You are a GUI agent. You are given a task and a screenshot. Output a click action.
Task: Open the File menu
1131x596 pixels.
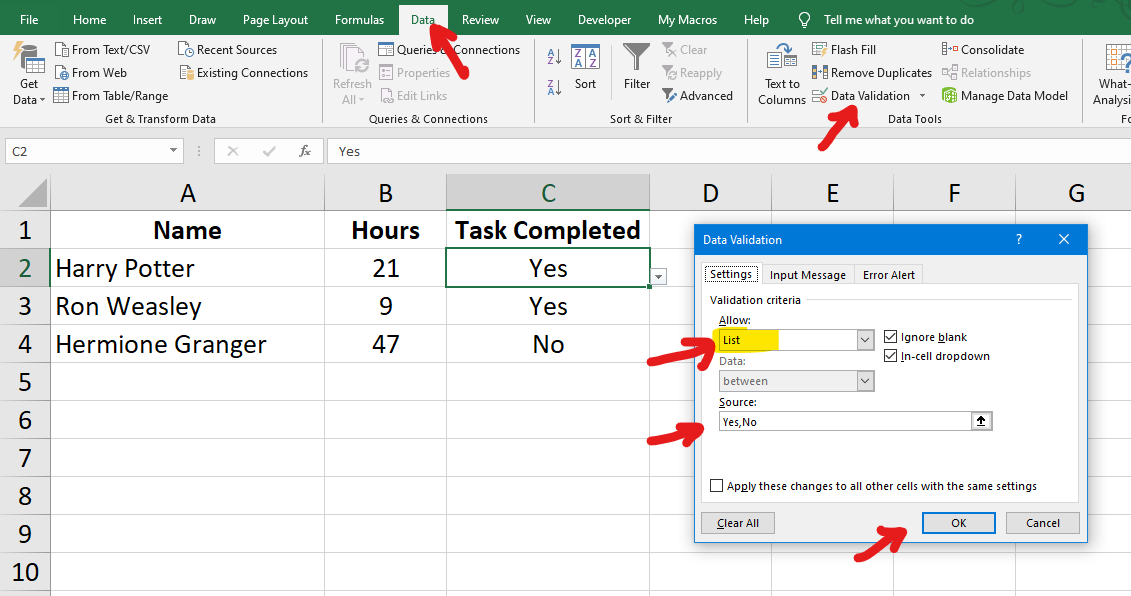click(30, 19)
